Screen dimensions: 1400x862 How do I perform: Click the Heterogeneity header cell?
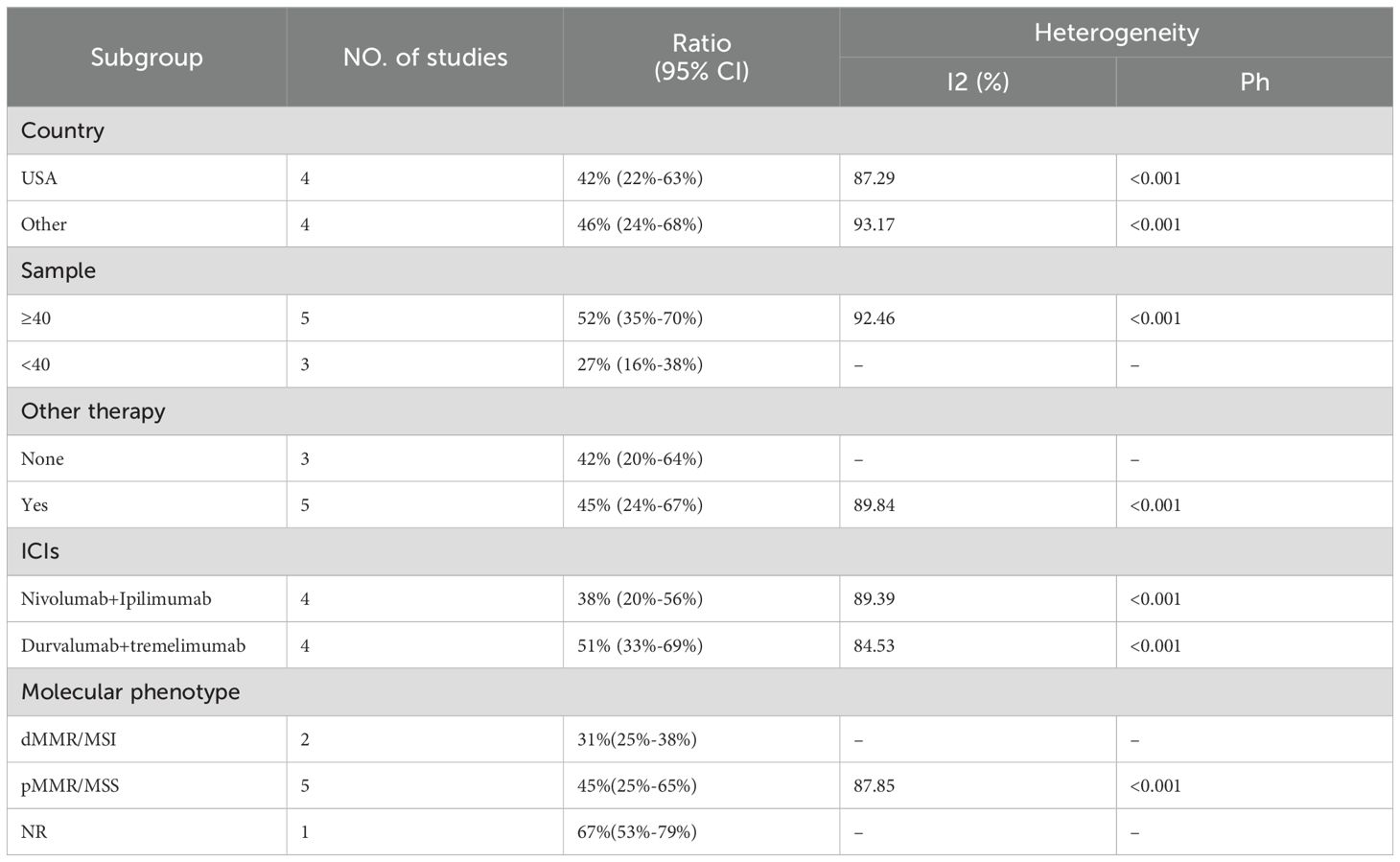[1116, 33]
